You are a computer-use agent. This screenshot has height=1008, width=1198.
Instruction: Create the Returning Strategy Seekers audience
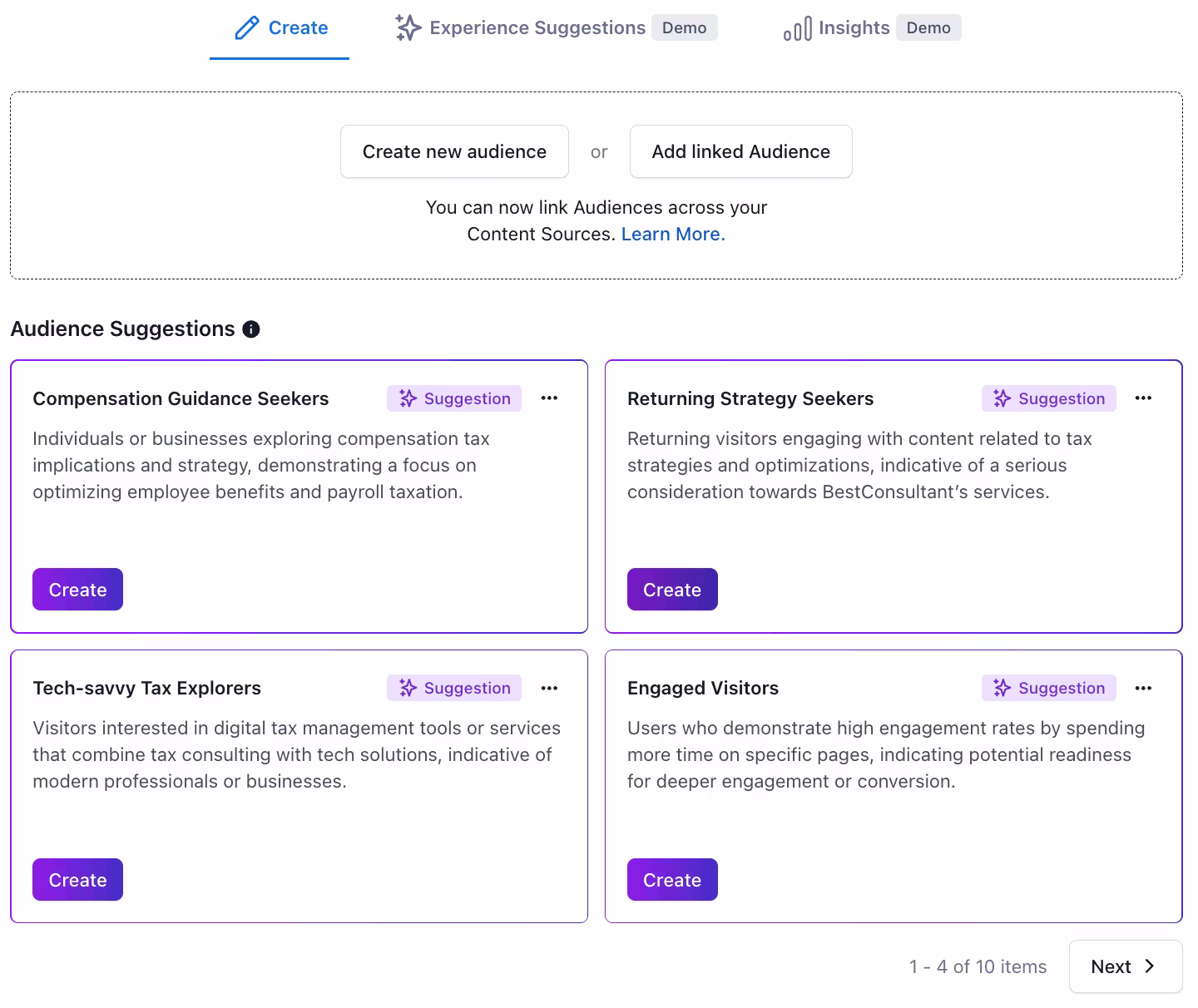coord(672,590)
